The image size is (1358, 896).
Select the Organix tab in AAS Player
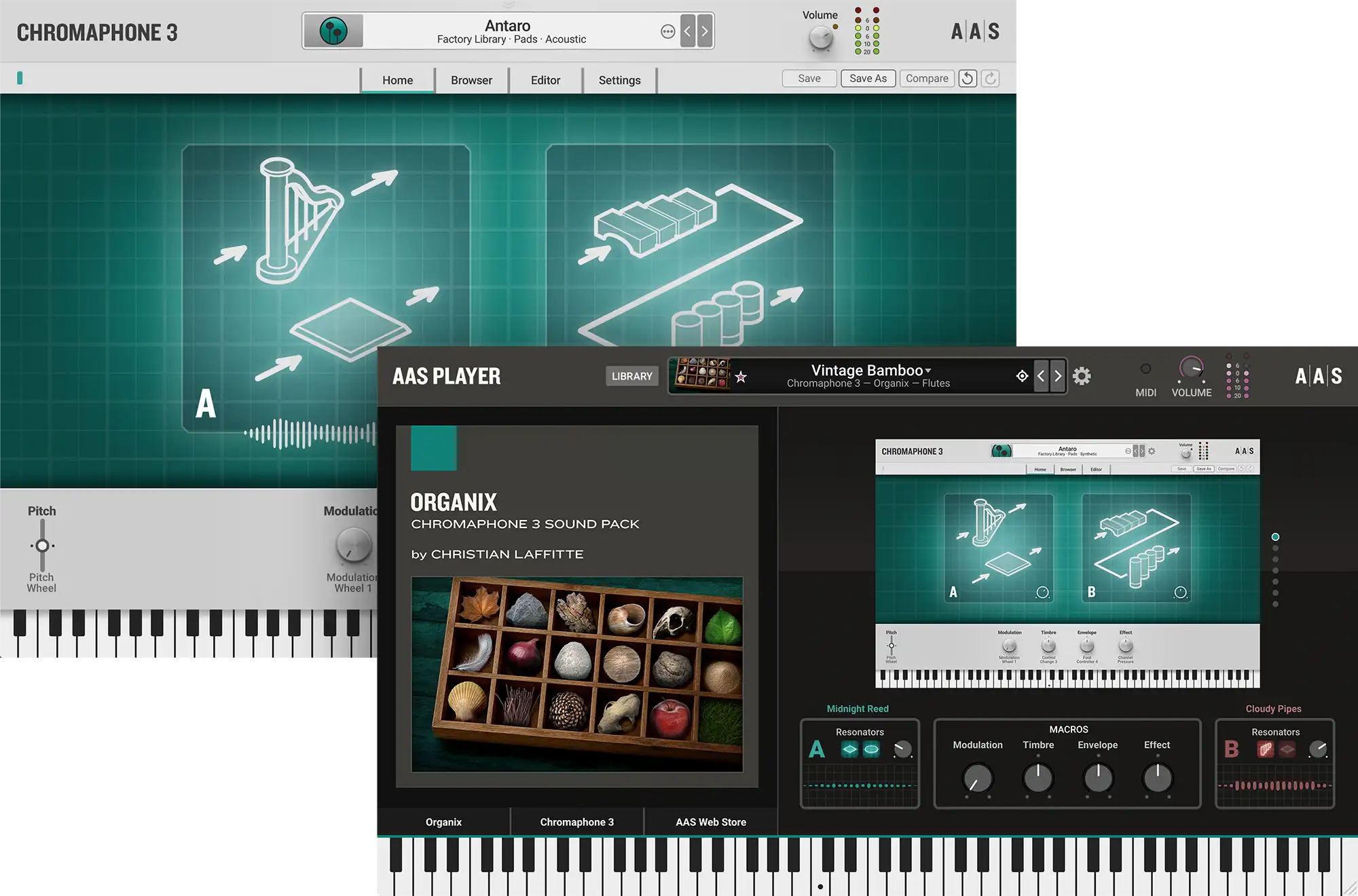tap(443, 822)
